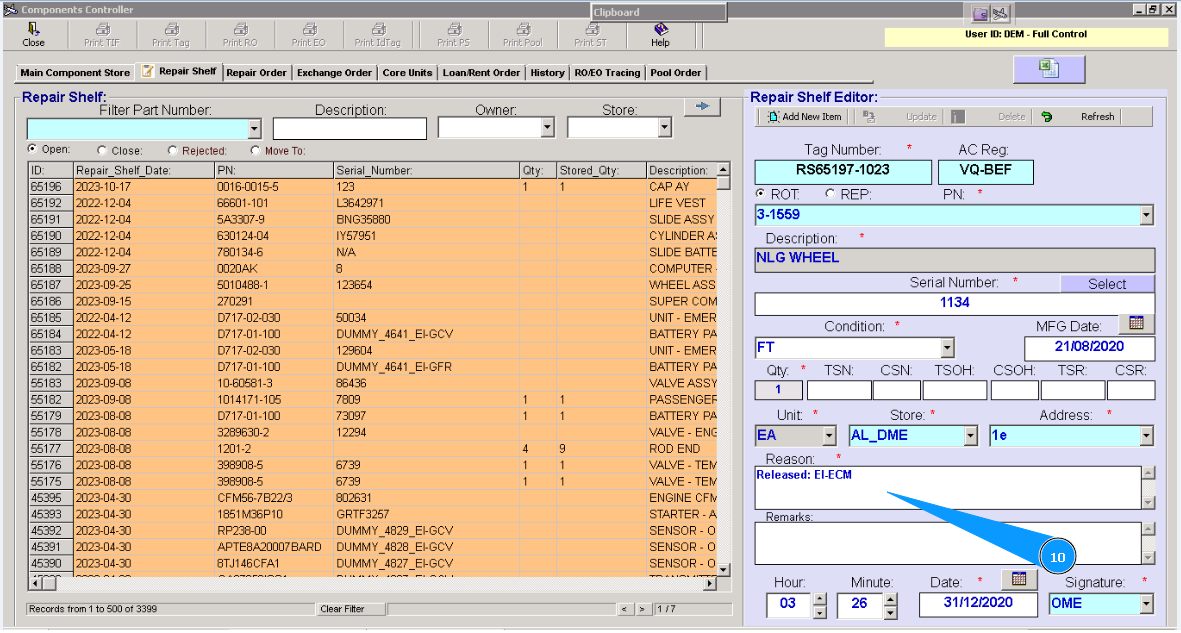This screenshot has width=1181, height=633.
Task: Open the MFG Date calendar picker
Action: [1135, 324]
